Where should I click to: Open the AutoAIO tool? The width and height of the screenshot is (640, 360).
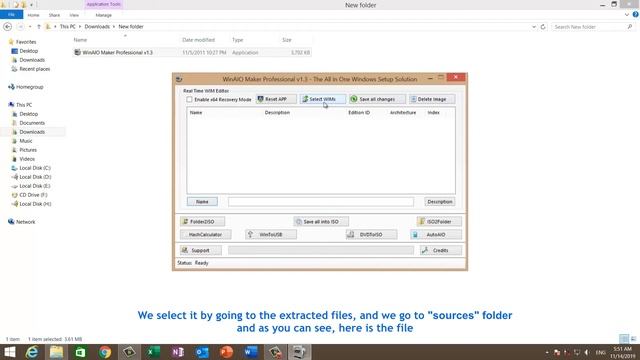point(436,235)
